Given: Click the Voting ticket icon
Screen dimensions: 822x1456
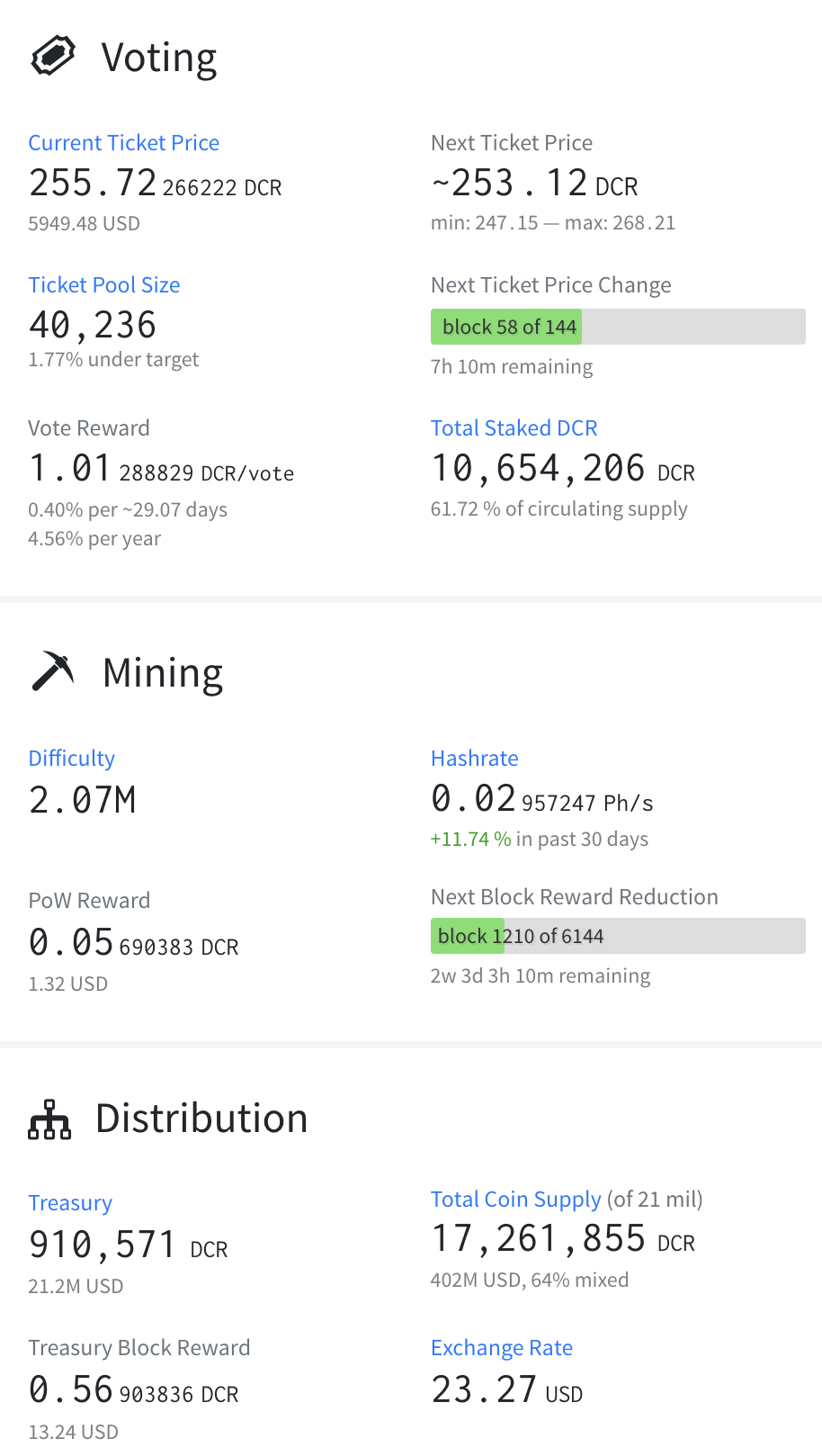Looking at the screenshot, I should [x=53, y=57].
